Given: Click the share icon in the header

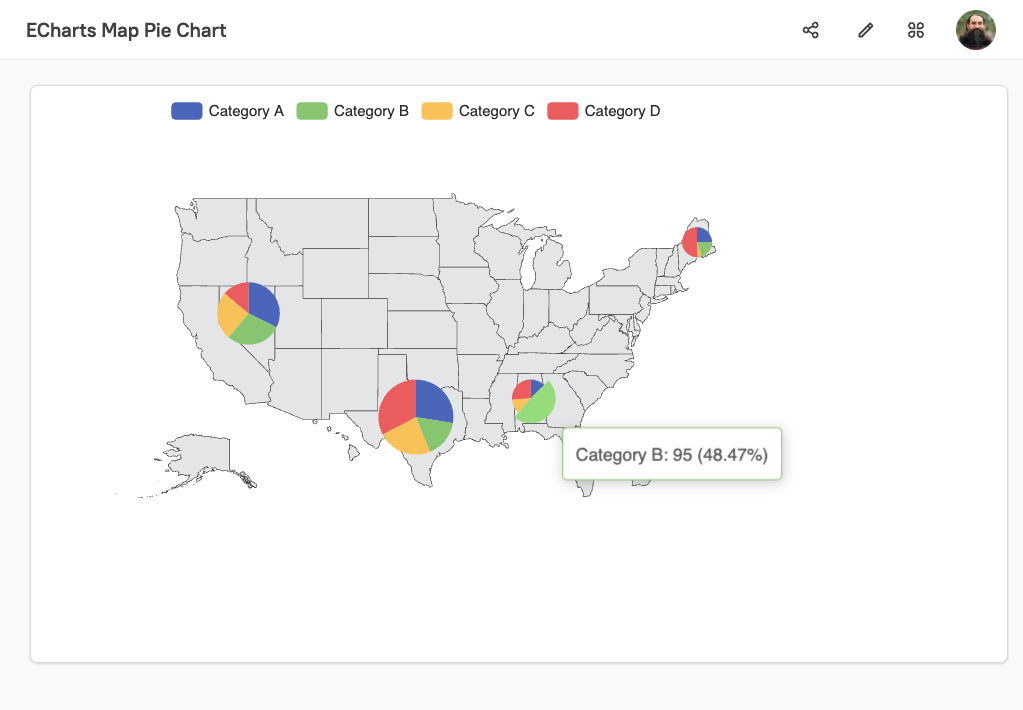Looking at the screenshot, I should pos(811,30).
